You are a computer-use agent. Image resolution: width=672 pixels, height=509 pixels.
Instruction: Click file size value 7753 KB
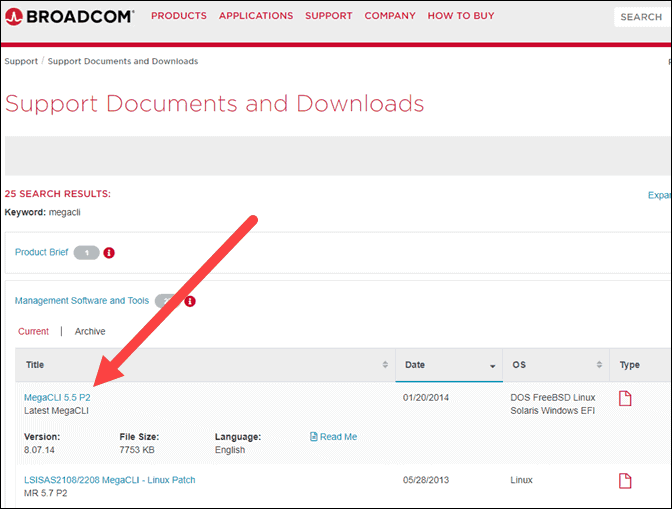coord(137,450)
